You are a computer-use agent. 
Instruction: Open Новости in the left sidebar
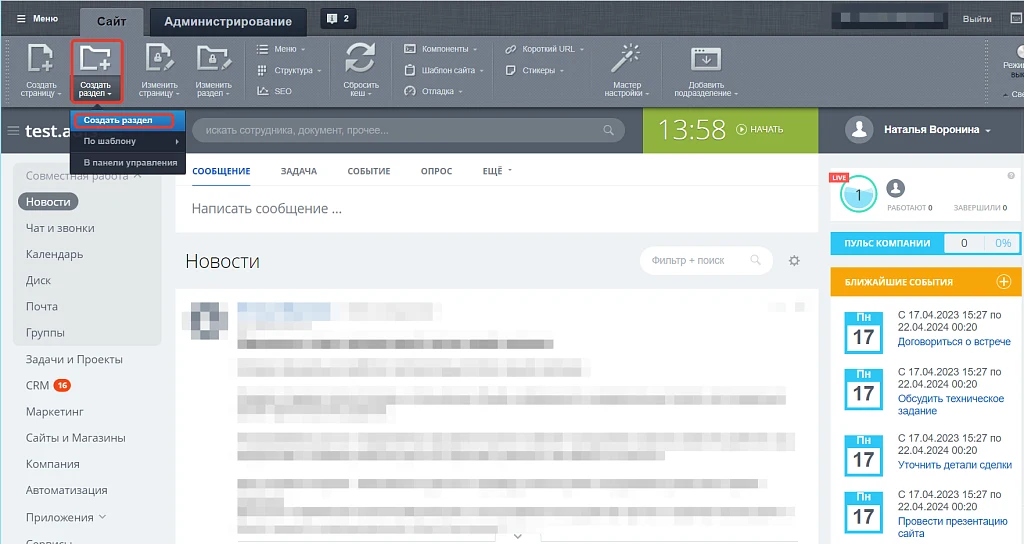pos(48,202)
